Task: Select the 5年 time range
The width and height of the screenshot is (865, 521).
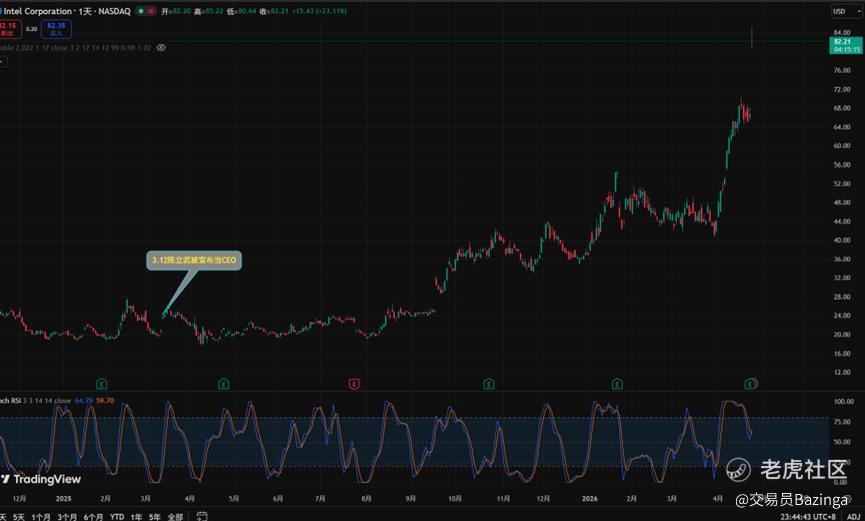Action: coord(155,517)
